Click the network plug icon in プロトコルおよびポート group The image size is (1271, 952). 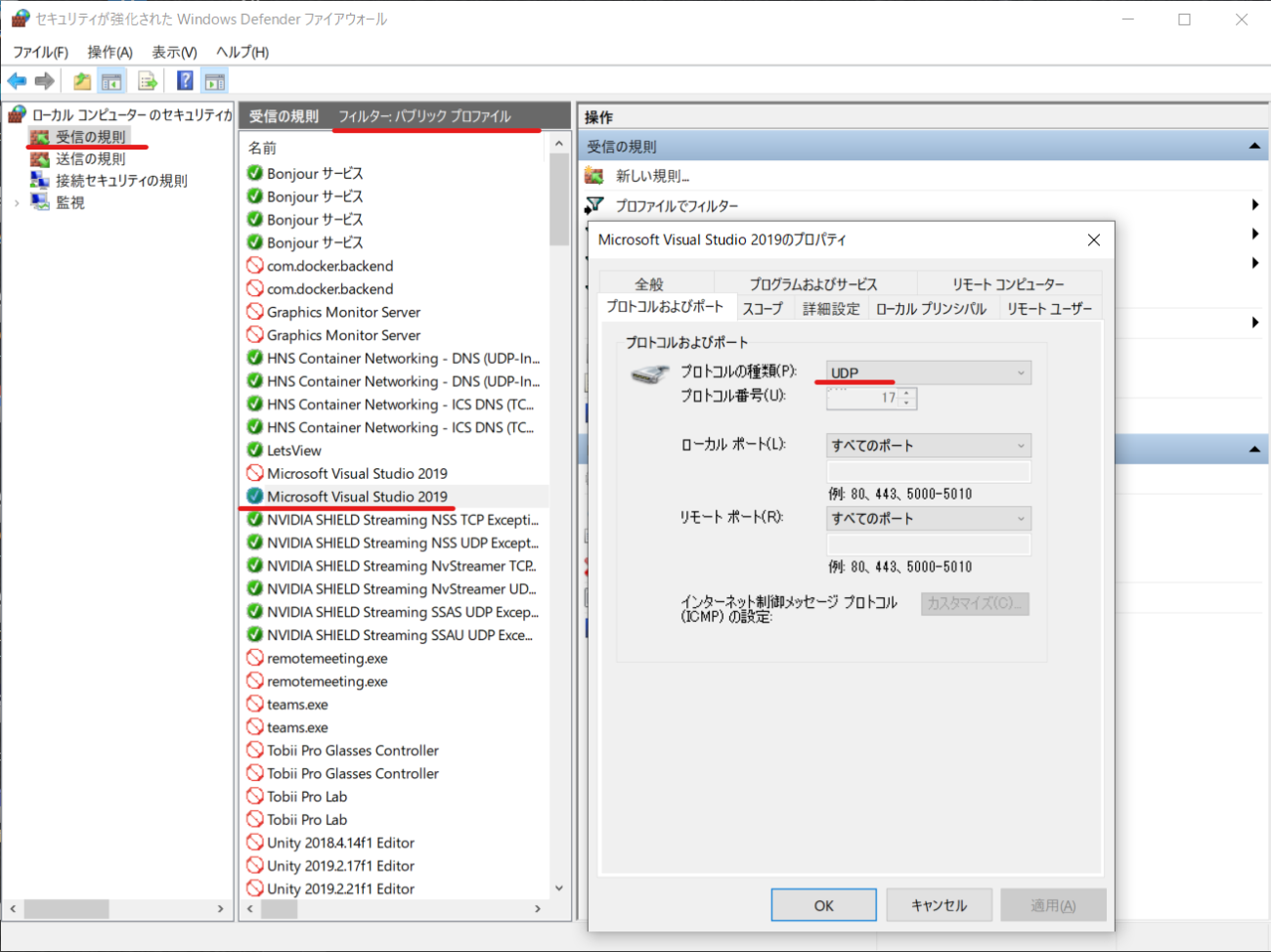(650, 374)
